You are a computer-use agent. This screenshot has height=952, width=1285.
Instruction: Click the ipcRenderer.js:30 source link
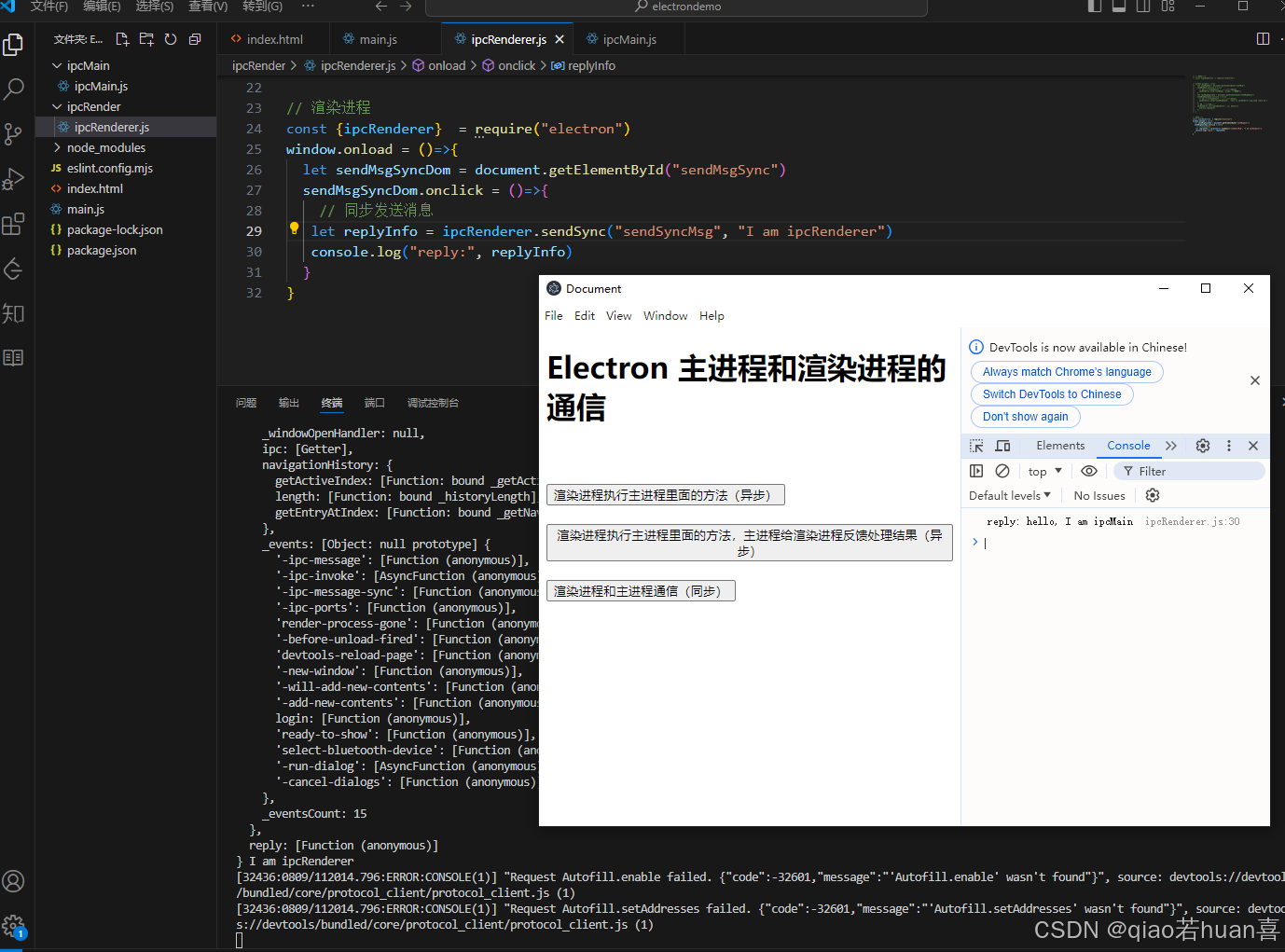coord(1192,522)
